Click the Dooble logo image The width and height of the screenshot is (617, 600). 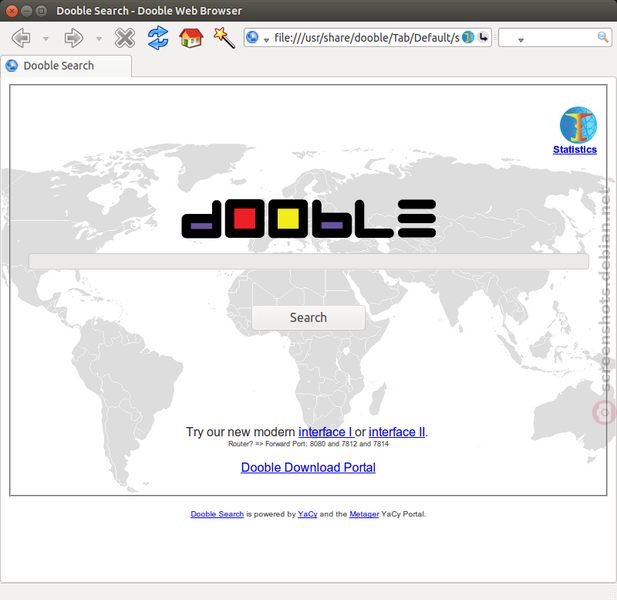point(308,218)
